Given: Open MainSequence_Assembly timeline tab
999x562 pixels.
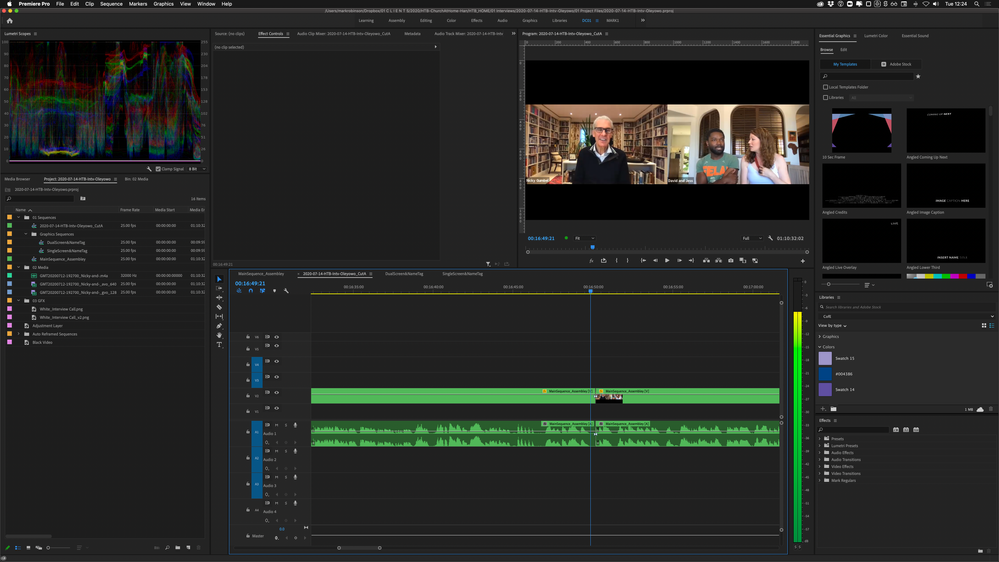Looking at the screenshot, I should pos(261,274).
